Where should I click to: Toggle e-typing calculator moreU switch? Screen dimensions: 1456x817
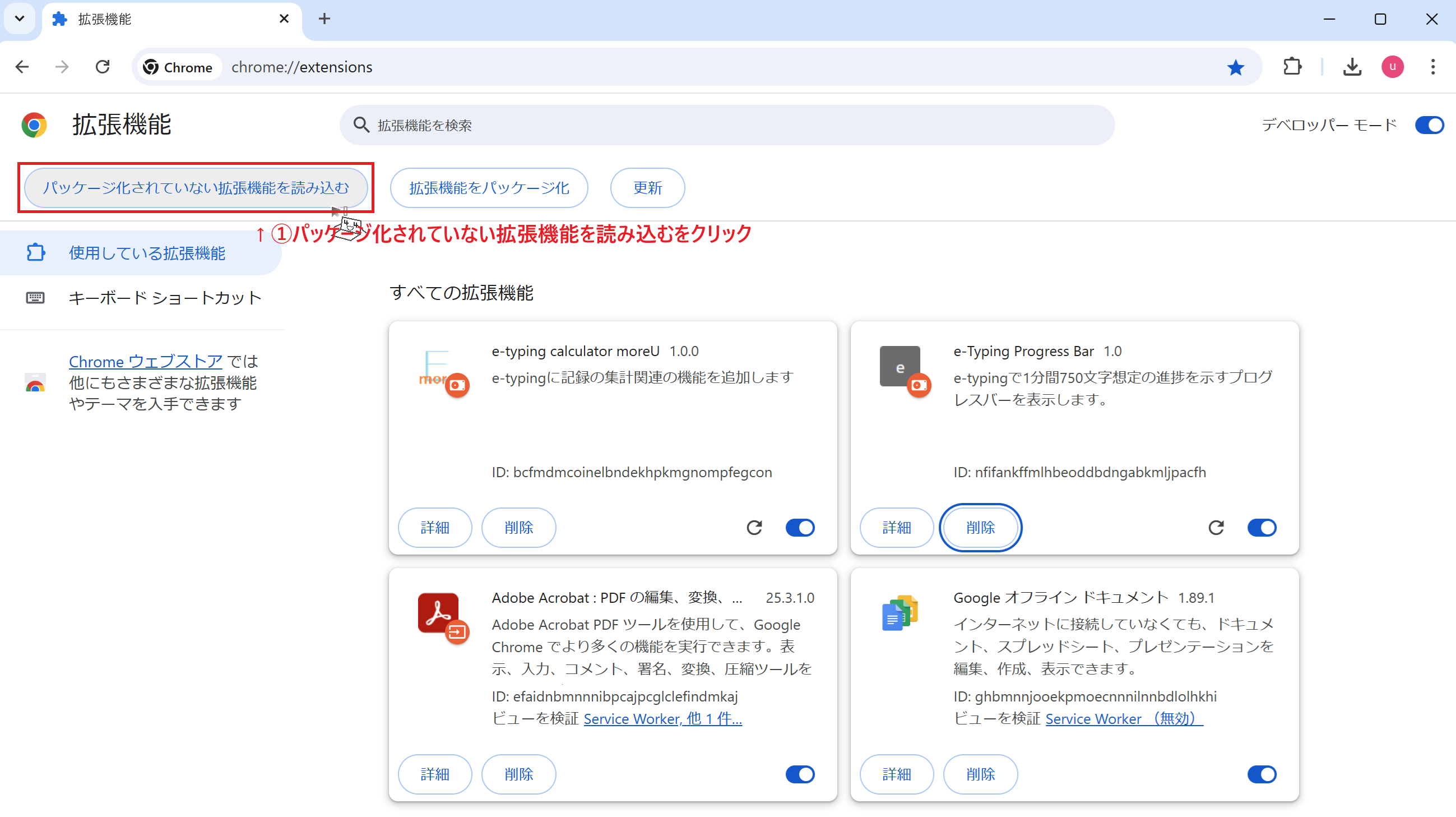tap(800, 528)
